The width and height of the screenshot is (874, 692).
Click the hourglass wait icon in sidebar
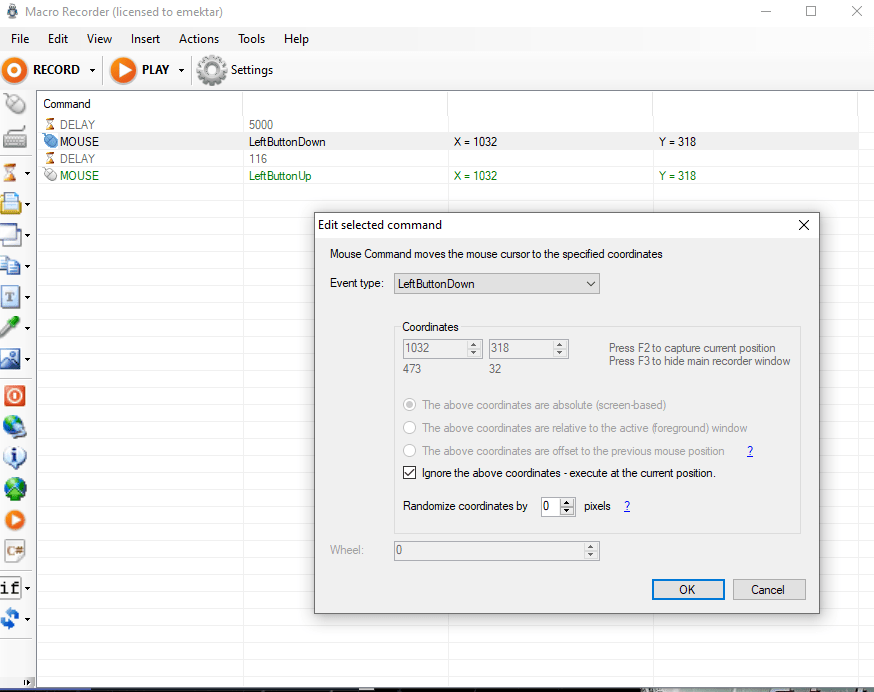pos(10,173)
